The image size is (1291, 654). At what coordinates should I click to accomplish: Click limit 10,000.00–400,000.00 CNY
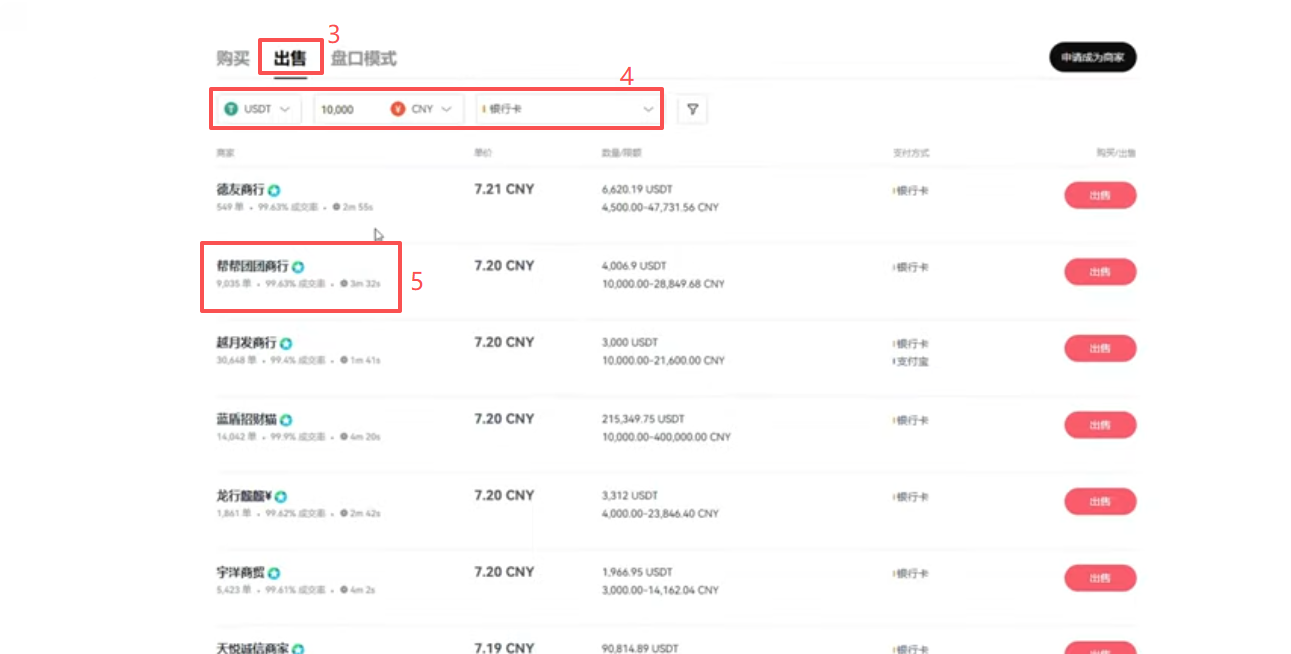pos(666,437)
